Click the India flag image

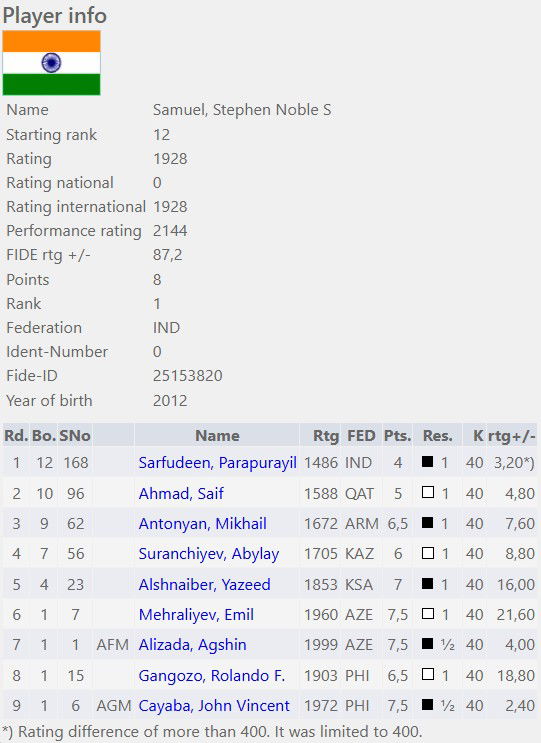coord(51,63)
